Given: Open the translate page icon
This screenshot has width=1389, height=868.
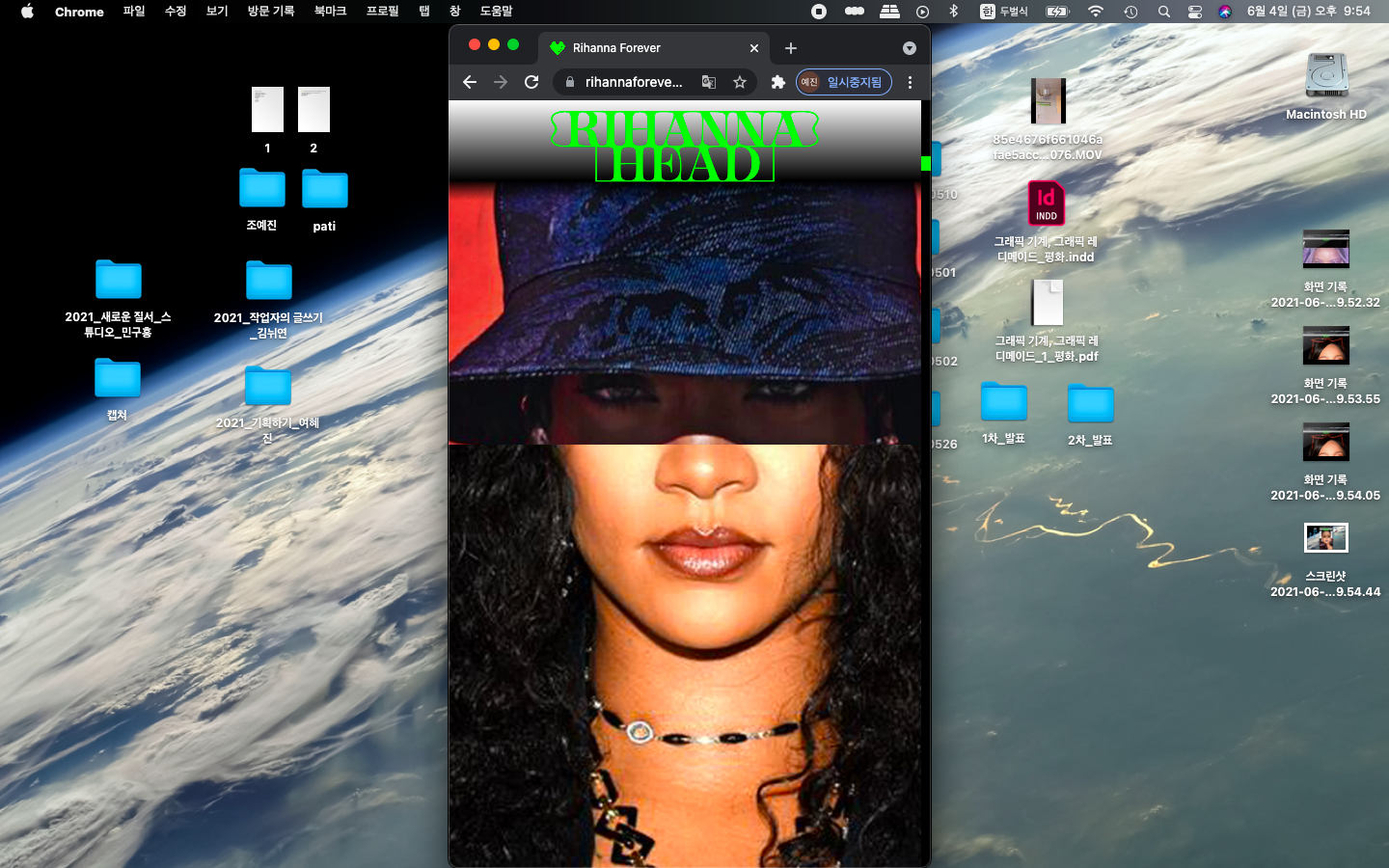Looking at the screenshot, I should [709, 82].
